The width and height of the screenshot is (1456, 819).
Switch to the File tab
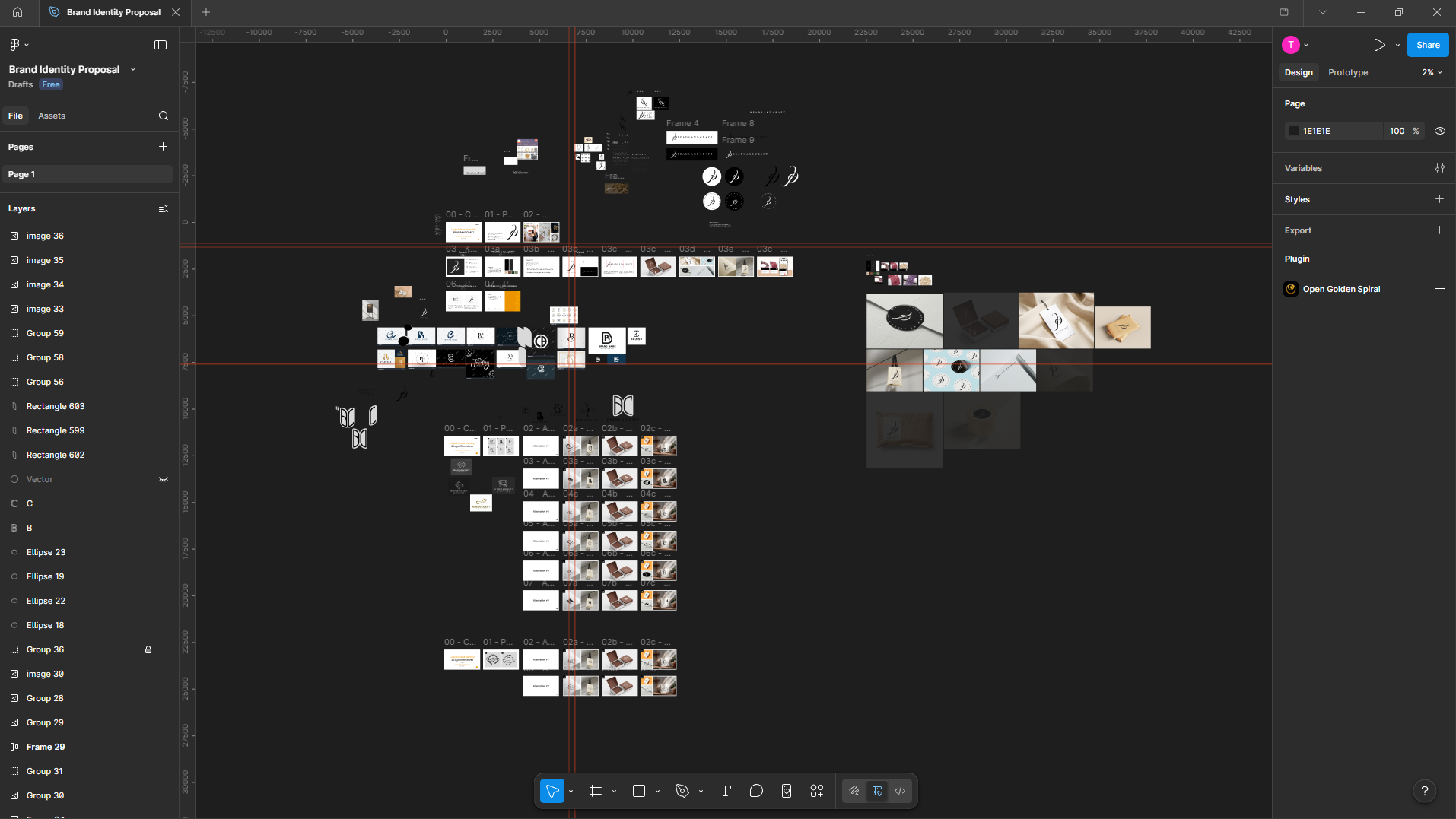[x=16, y=116]
